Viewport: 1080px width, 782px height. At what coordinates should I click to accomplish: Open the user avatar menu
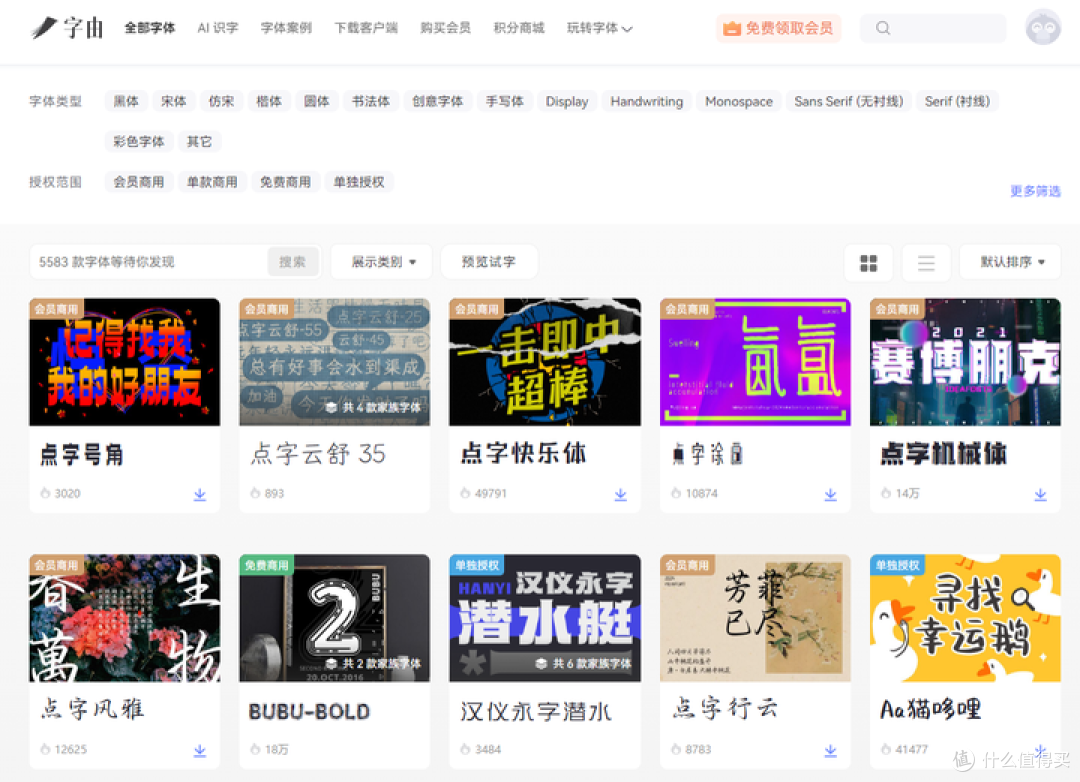[x=1043, y=28]
